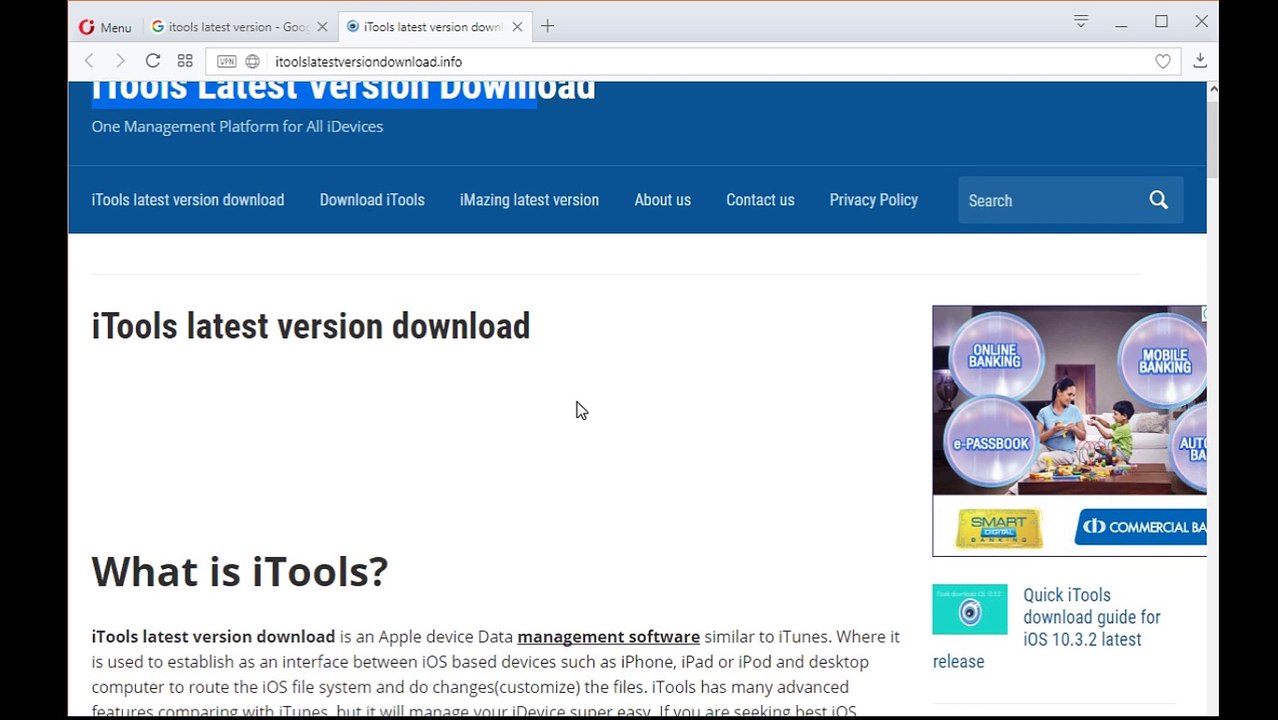Click the One Management Platform tagline text

pos(237,126)
